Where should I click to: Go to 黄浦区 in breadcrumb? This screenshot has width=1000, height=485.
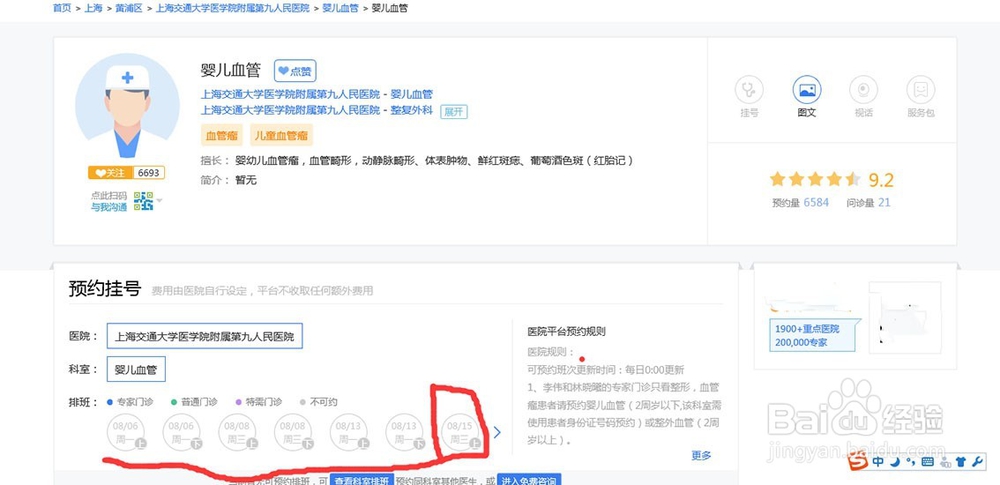point(129,8)
